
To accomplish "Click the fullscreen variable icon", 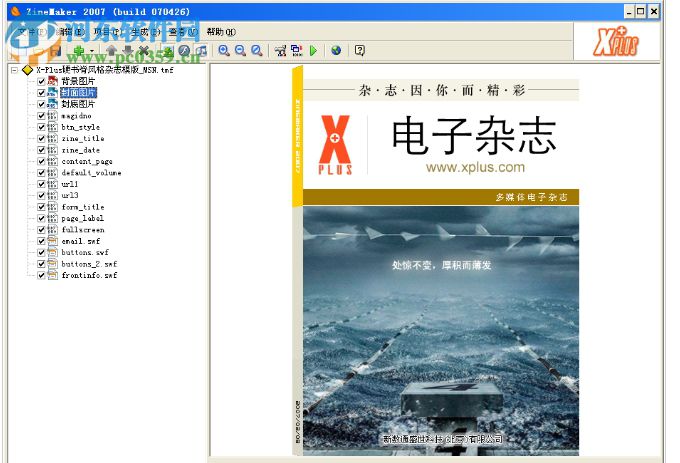I will tap(52, 230).
